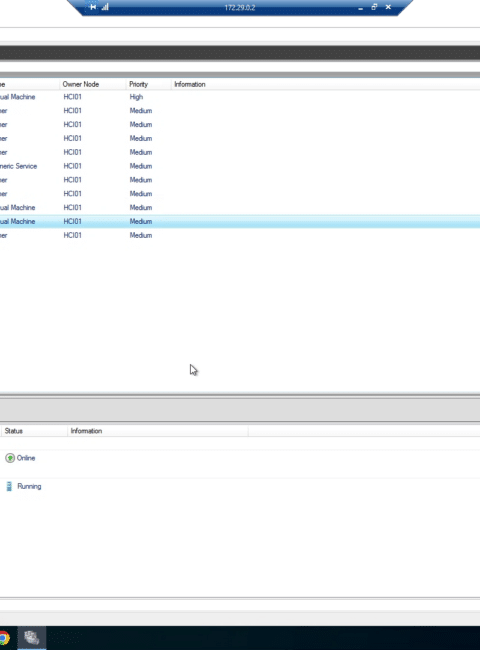480x650 pixels.
Task: Pin the remote desktop connection bar
Action: (93, 7)
